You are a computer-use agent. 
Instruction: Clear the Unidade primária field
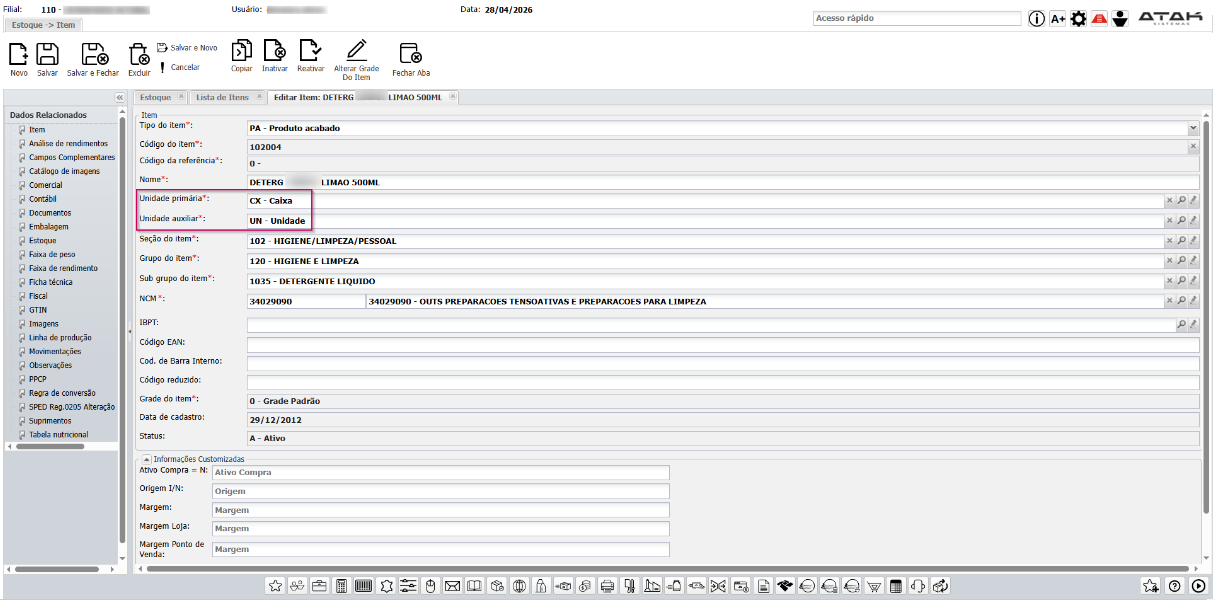pyautogui.click(x=1169, y=201)
